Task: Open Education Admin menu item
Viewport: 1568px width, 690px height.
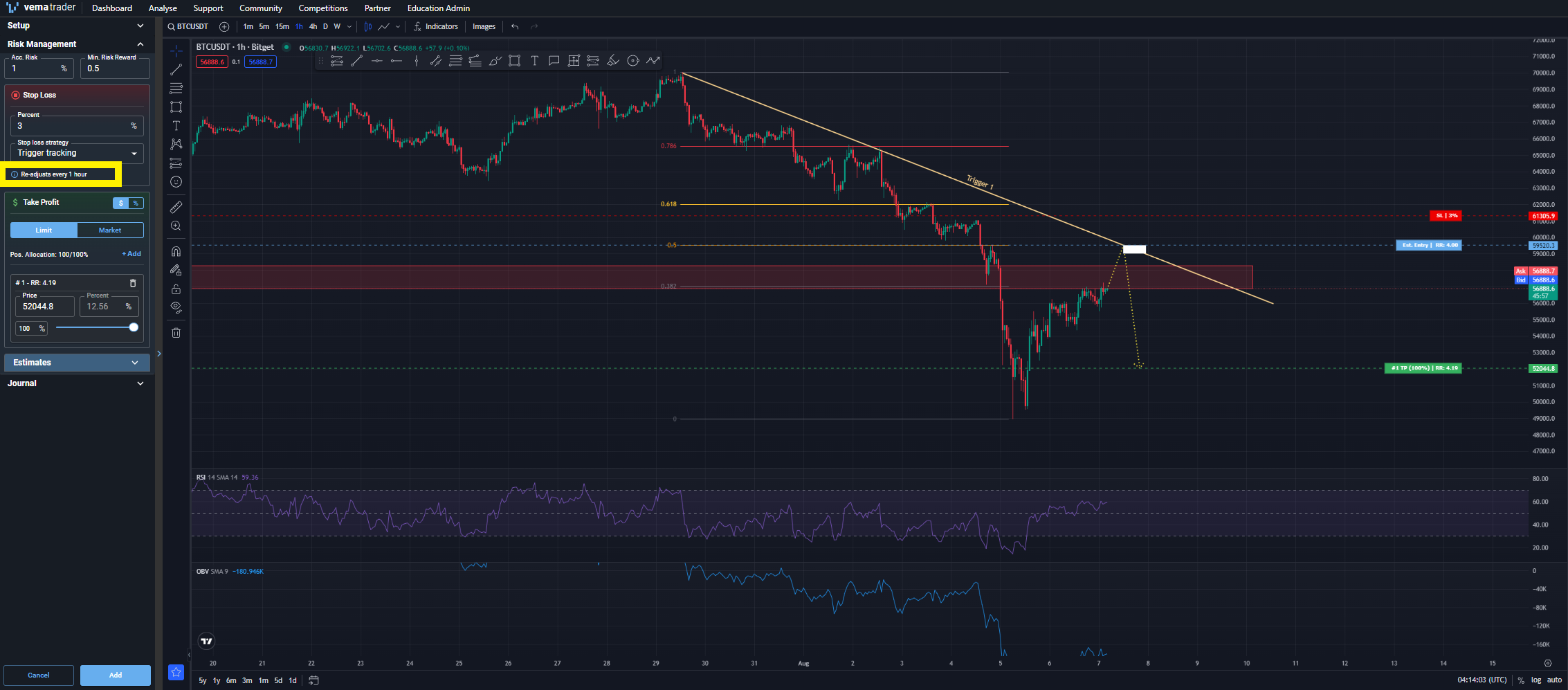Action: [439, 8]
